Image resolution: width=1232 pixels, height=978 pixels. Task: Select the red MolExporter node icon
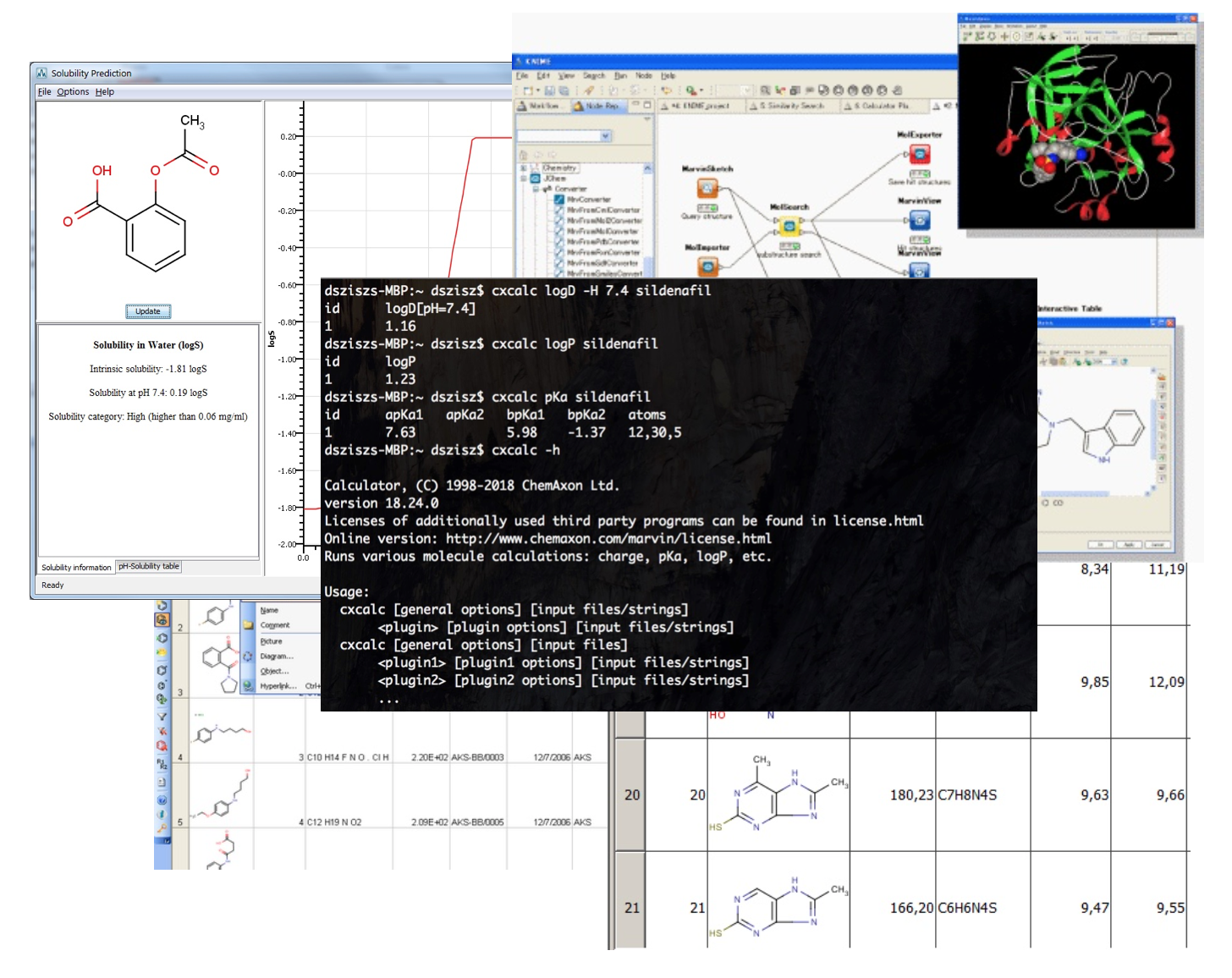(x=919, y=154)
